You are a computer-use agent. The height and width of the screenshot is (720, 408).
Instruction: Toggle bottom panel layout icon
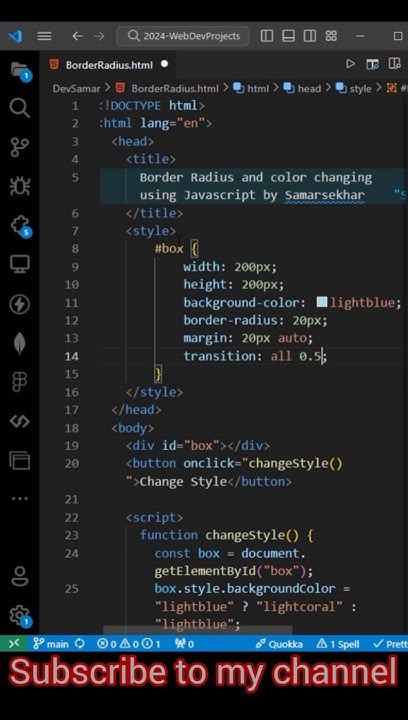[x=288, y=36]
